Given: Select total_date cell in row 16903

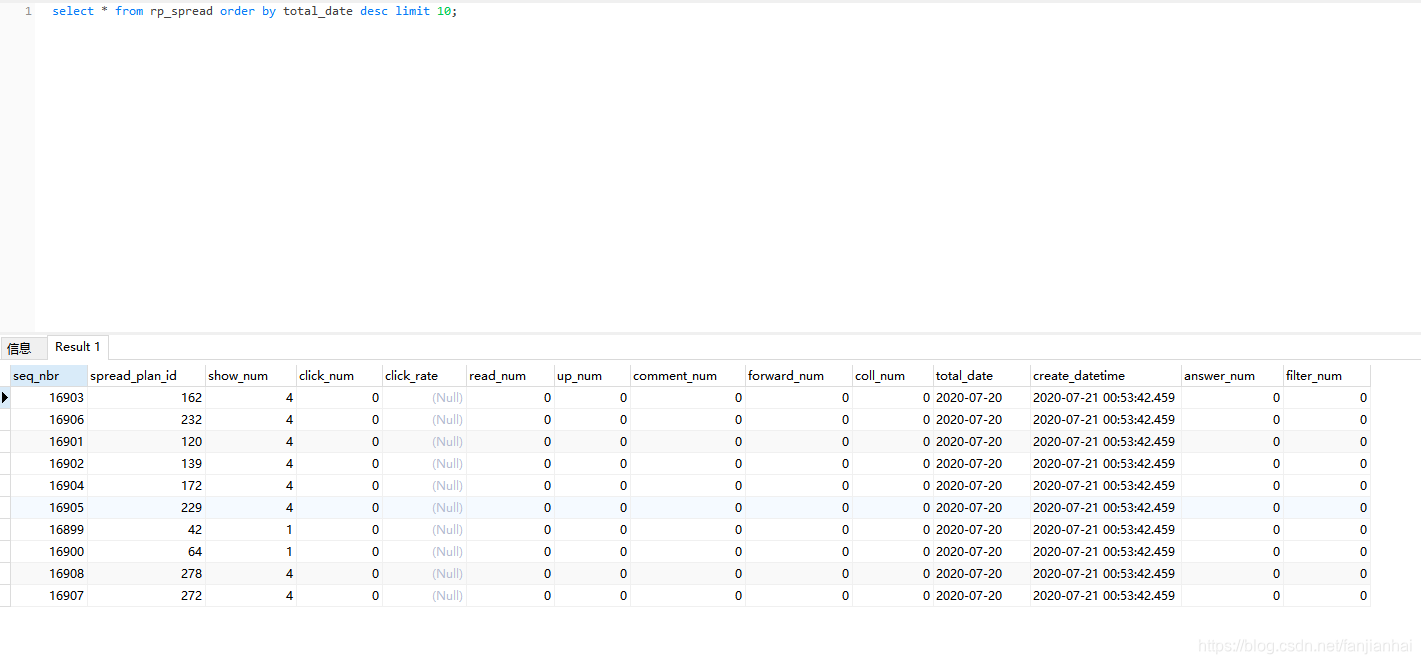Looking at the screenshot, I should tap(982, 398).
